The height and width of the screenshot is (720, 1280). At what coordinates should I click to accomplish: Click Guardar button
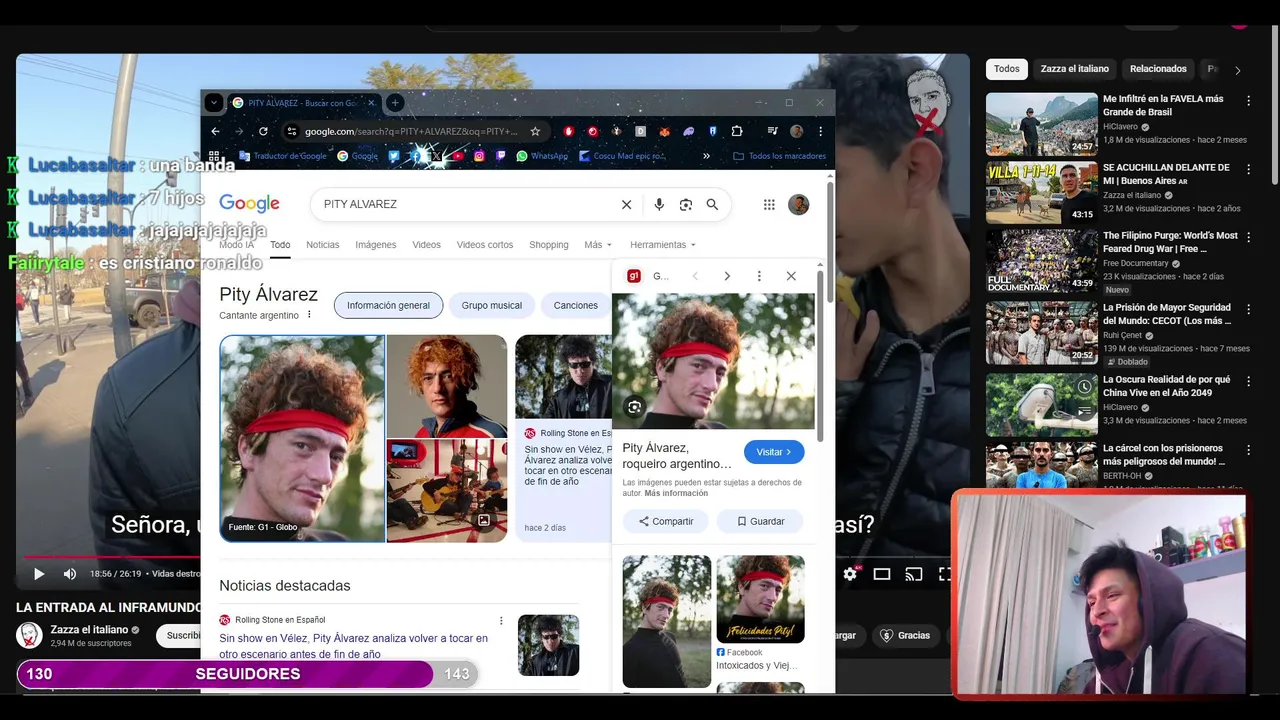(760, 521)
